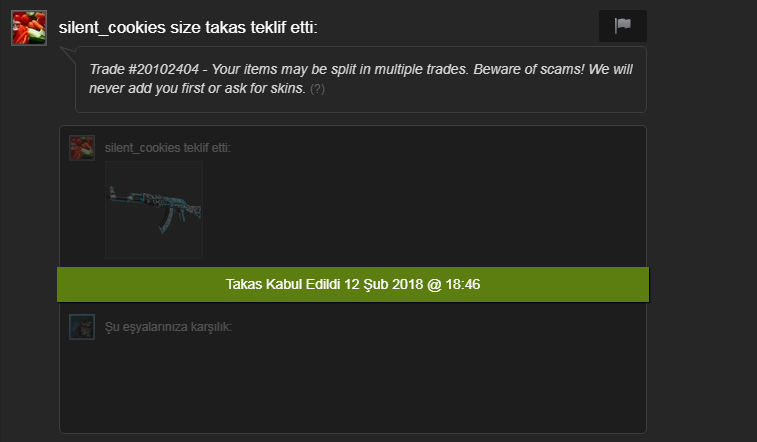Select the 'Şu eşyalarınıza karşılık:' label

click(x=168, y=327)
